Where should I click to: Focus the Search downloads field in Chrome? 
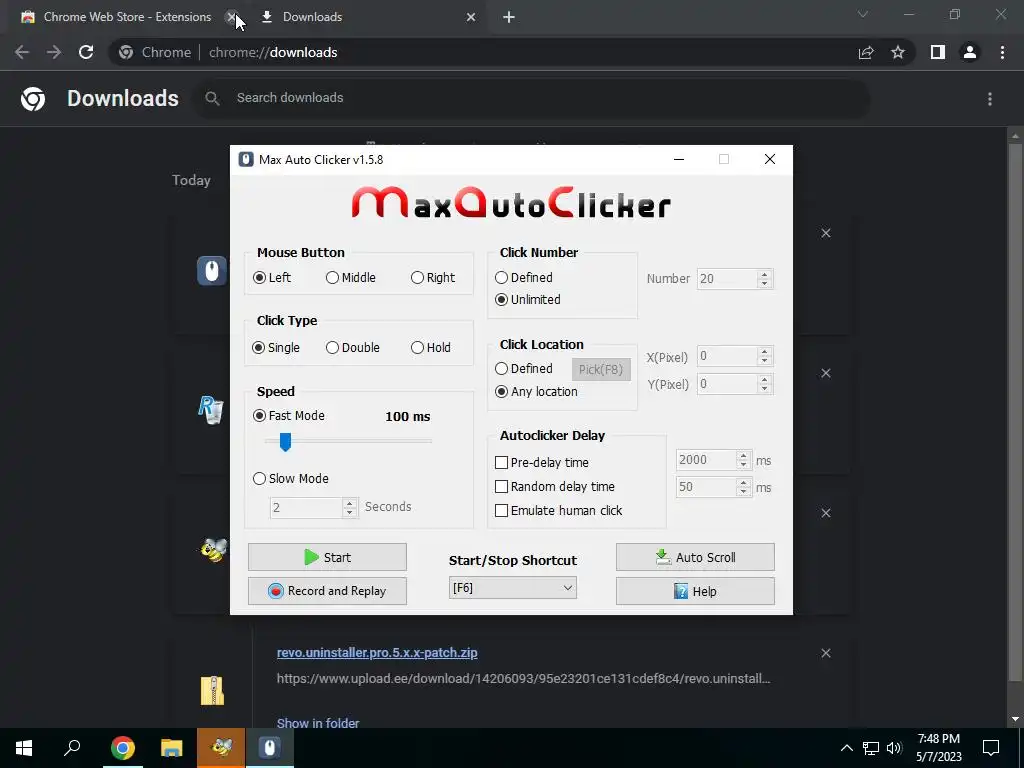[x=532, y=98]
